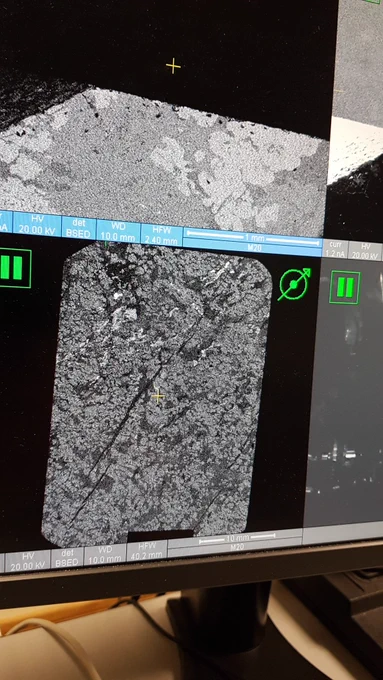Click the 10 mm scale bar in gray databar
Screen dimensions: 383x680
236,539
